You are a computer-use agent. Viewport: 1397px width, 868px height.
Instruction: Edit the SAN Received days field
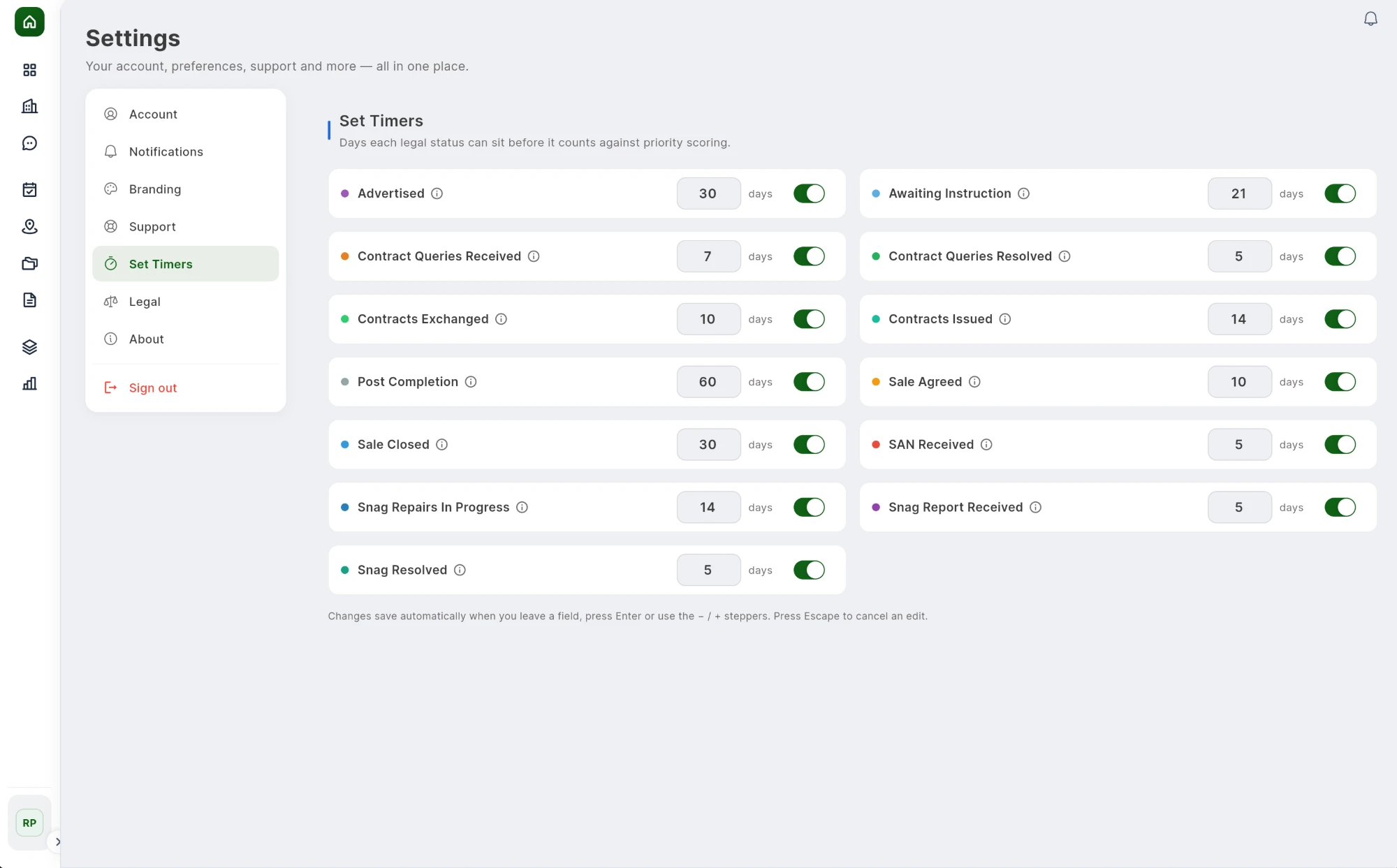click(x=1239, y=445)
